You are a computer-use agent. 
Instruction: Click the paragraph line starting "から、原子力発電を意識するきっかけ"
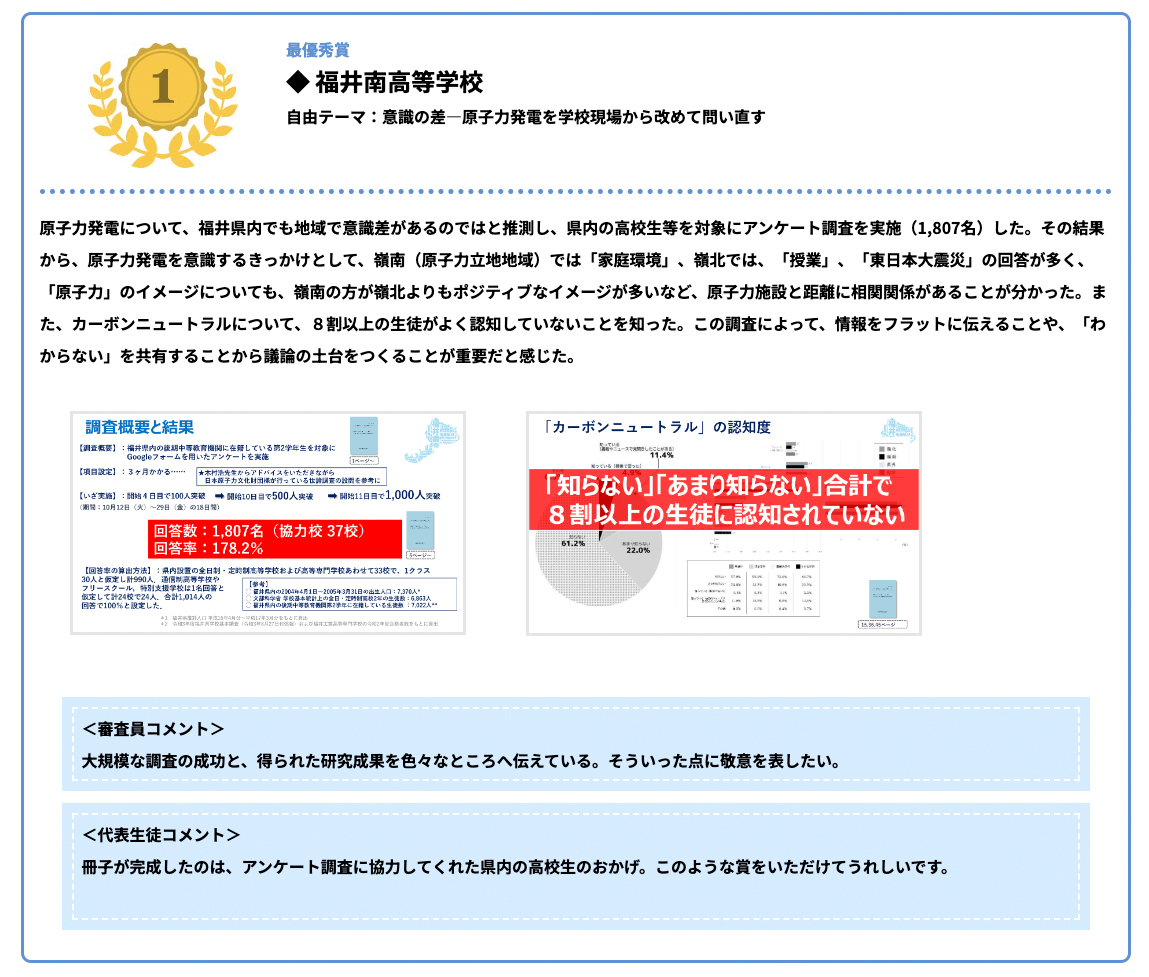tap(563, 260)
